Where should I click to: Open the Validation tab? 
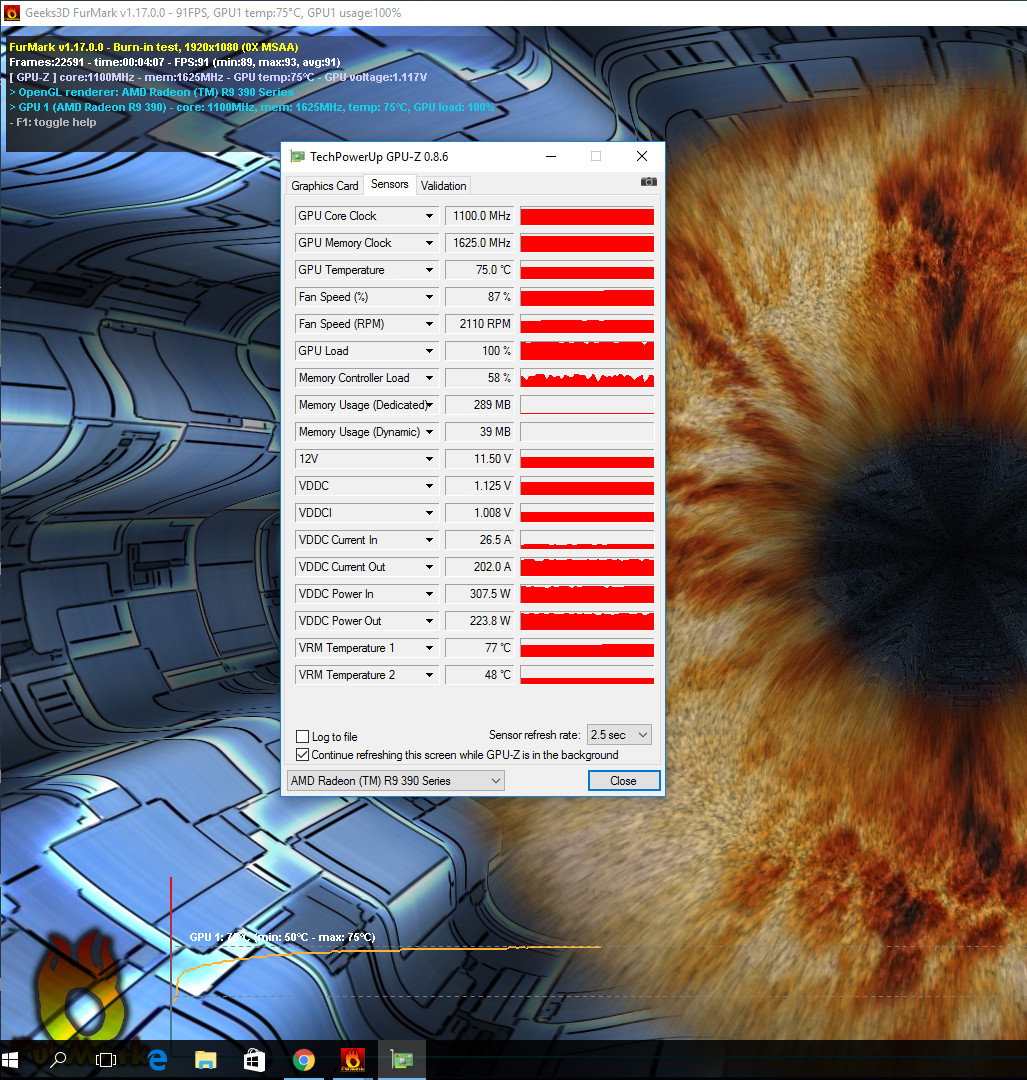click(444, 186)
